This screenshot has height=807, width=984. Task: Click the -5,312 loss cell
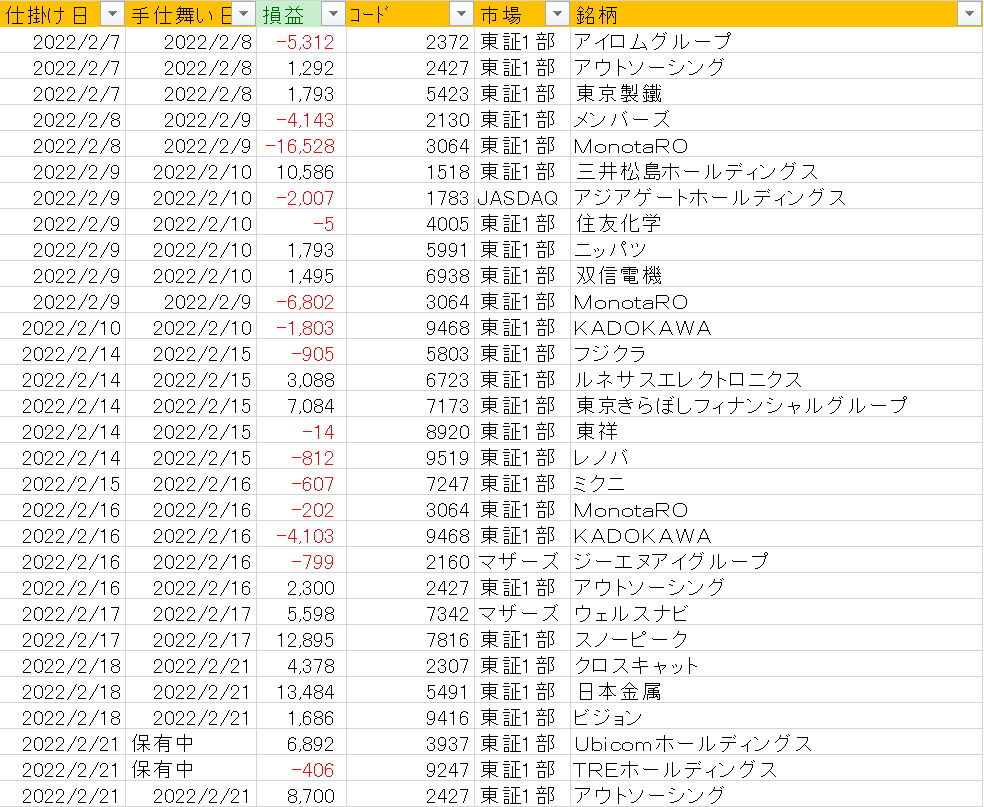coord(301,41)
